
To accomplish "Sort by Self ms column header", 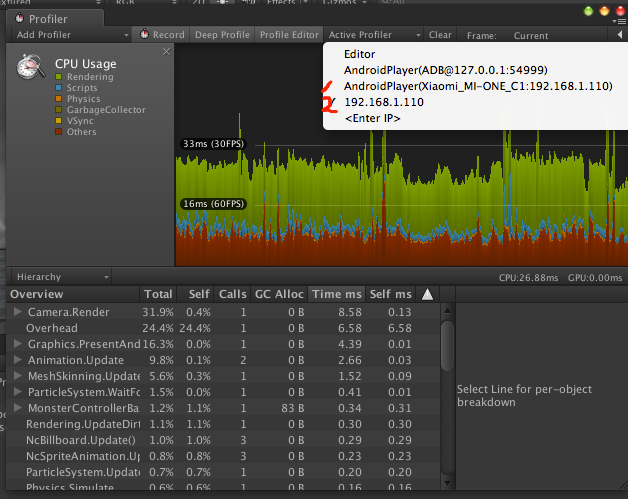I will 390,294.
